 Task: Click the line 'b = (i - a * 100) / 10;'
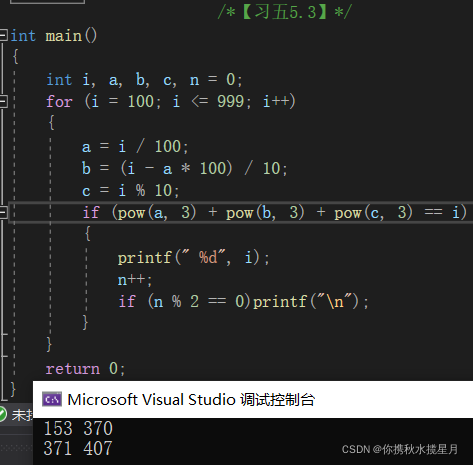coord(184,168)
